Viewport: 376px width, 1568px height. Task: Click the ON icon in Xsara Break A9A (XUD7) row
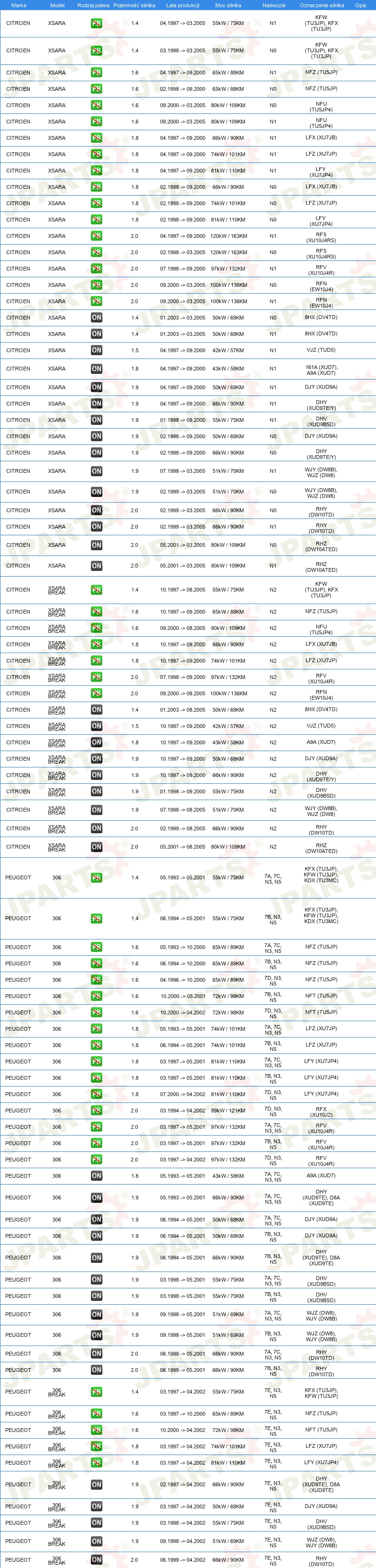point(96,742)
